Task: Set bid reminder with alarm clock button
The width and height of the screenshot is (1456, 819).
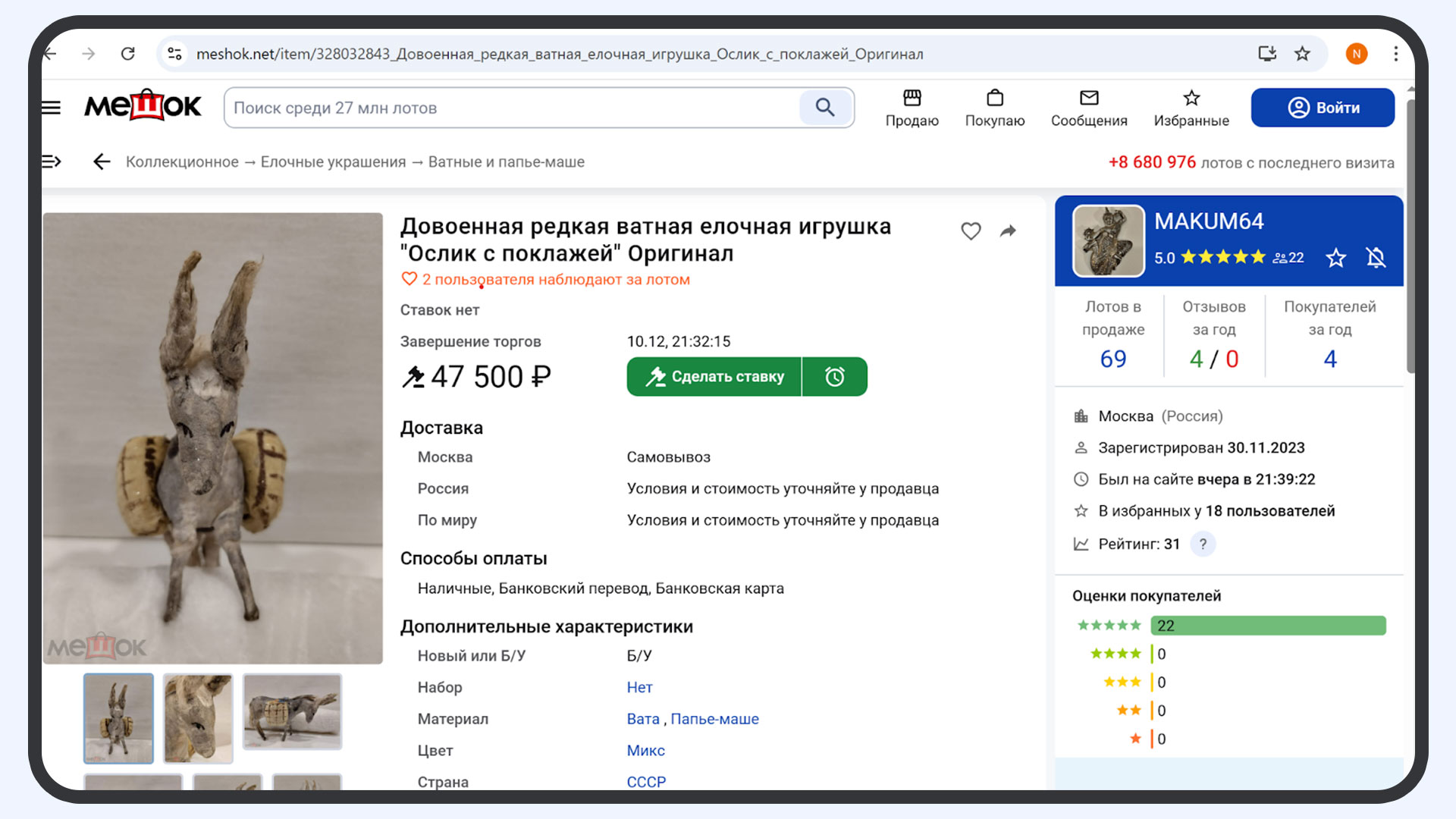Action: coord(834,377)
